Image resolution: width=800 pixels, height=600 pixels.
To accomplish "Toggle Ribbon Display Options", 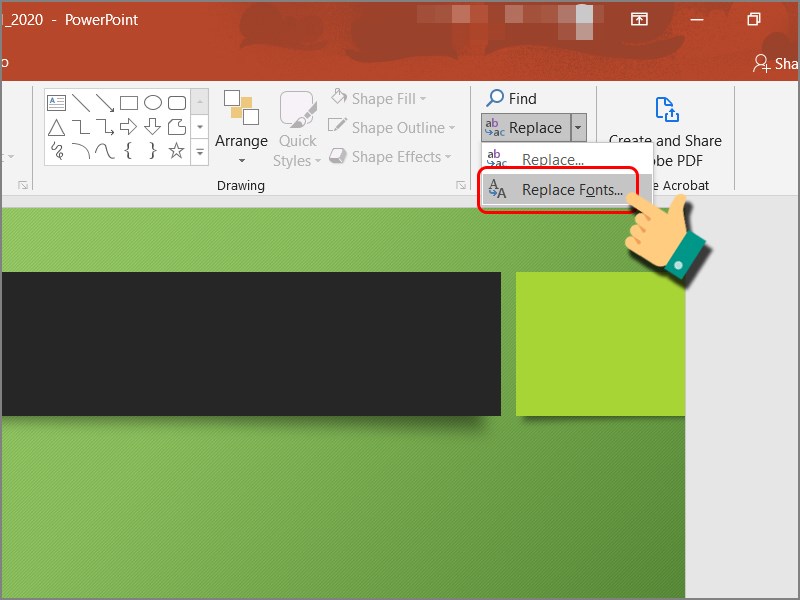I will click(x=639, y=19).
